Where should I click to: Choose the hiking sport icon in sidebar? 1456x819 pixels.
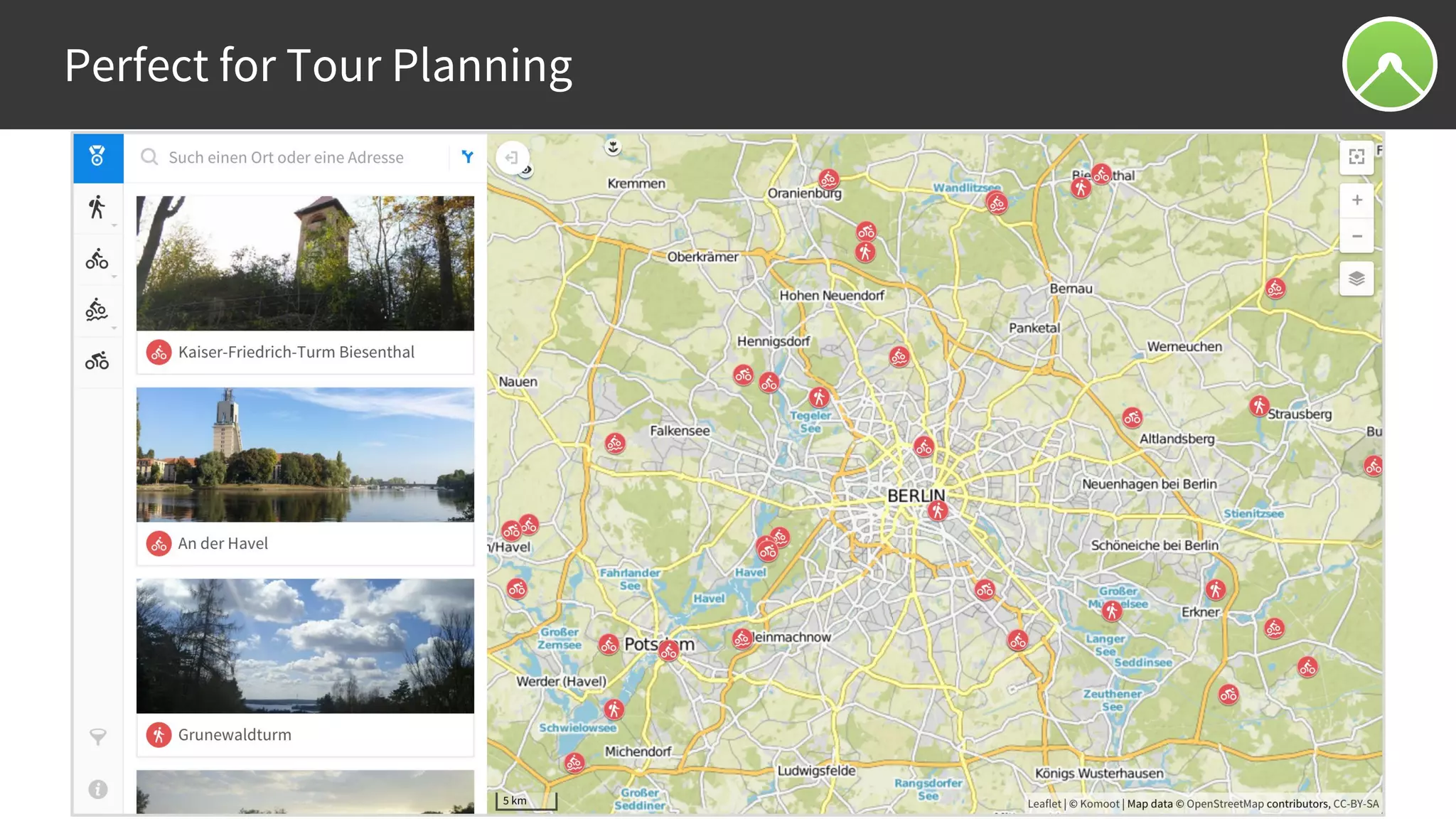coord(97,208)
